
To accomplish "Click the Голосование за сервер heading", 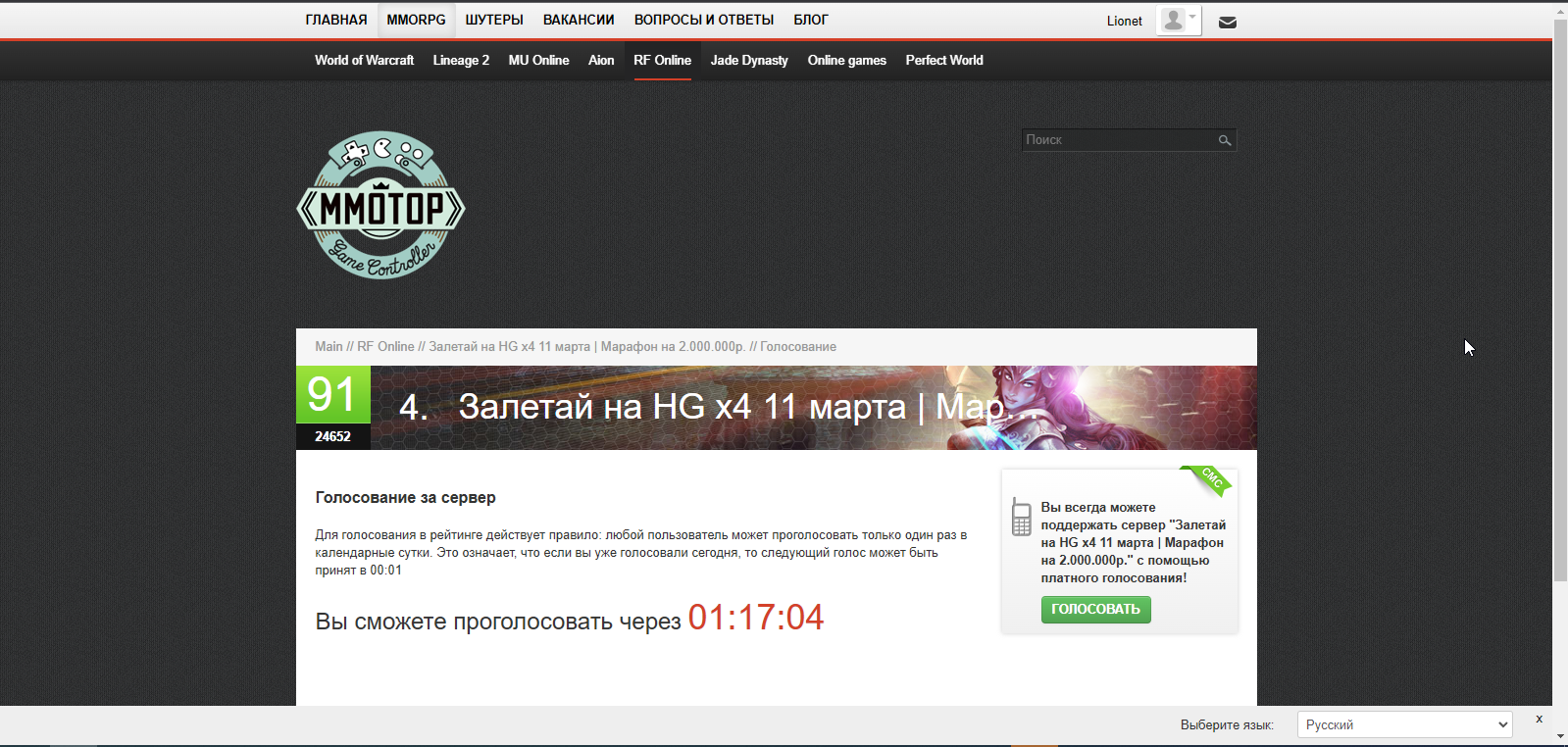I will [405, 497].
